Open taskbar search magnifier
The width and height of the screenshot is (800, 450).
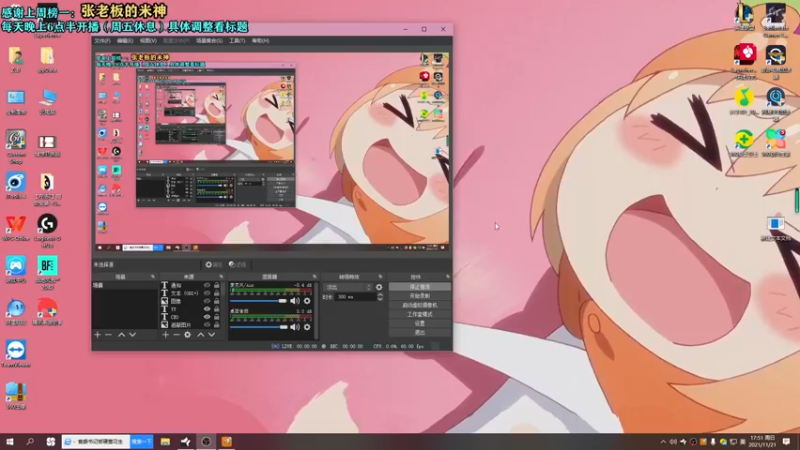point(30,442)
